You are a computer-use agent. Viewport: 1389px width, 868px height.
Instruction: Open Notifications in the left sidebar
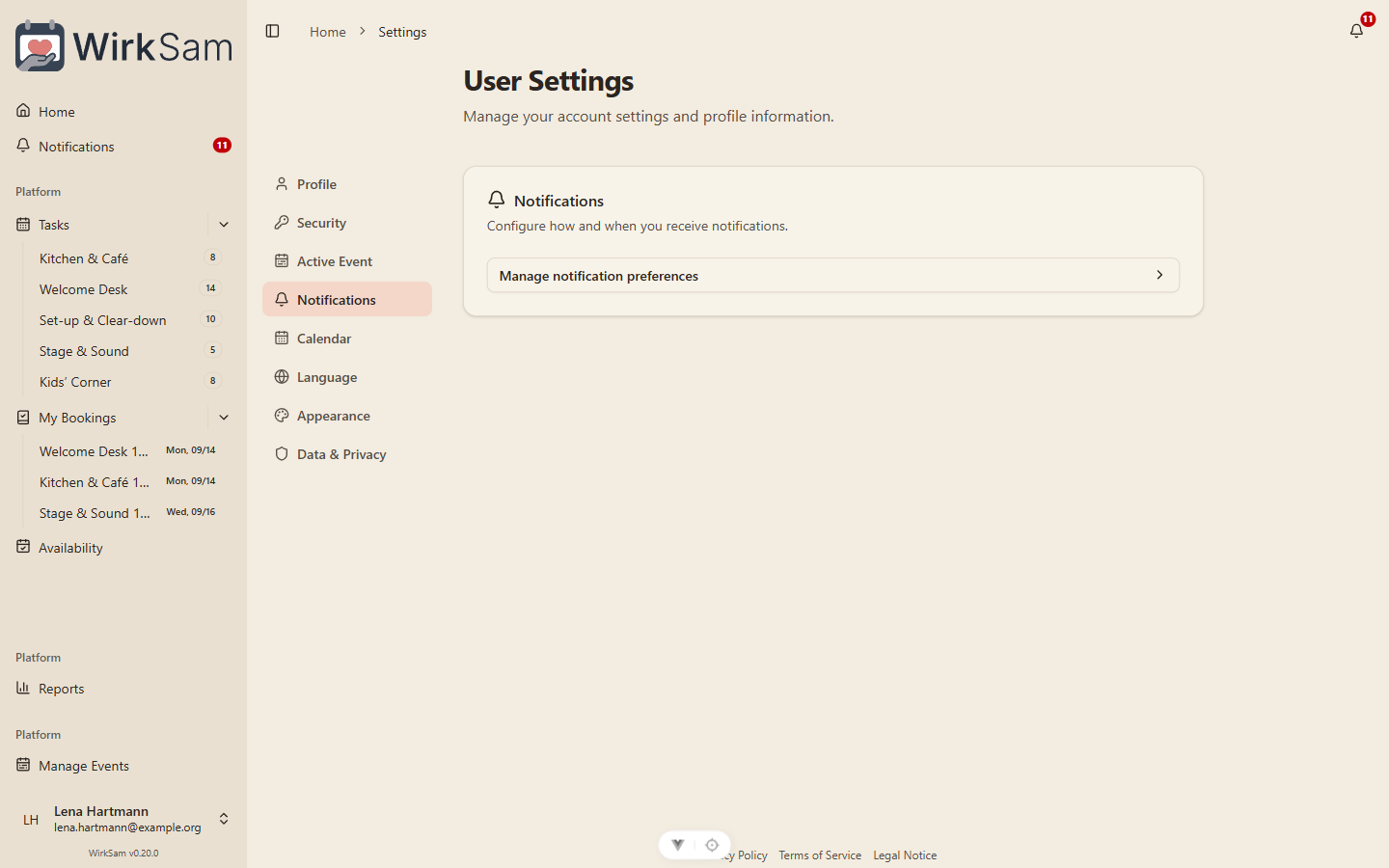click(123, 146)
